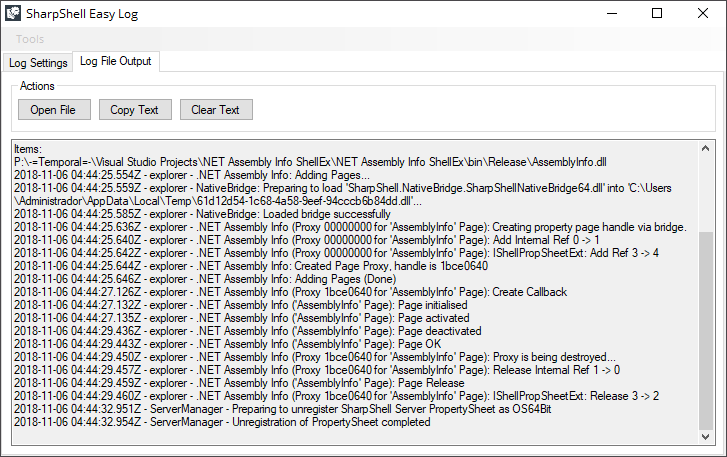
Task: Click the 'Proxy is being destroyed...' line
Action: click(x=315, y=356)
